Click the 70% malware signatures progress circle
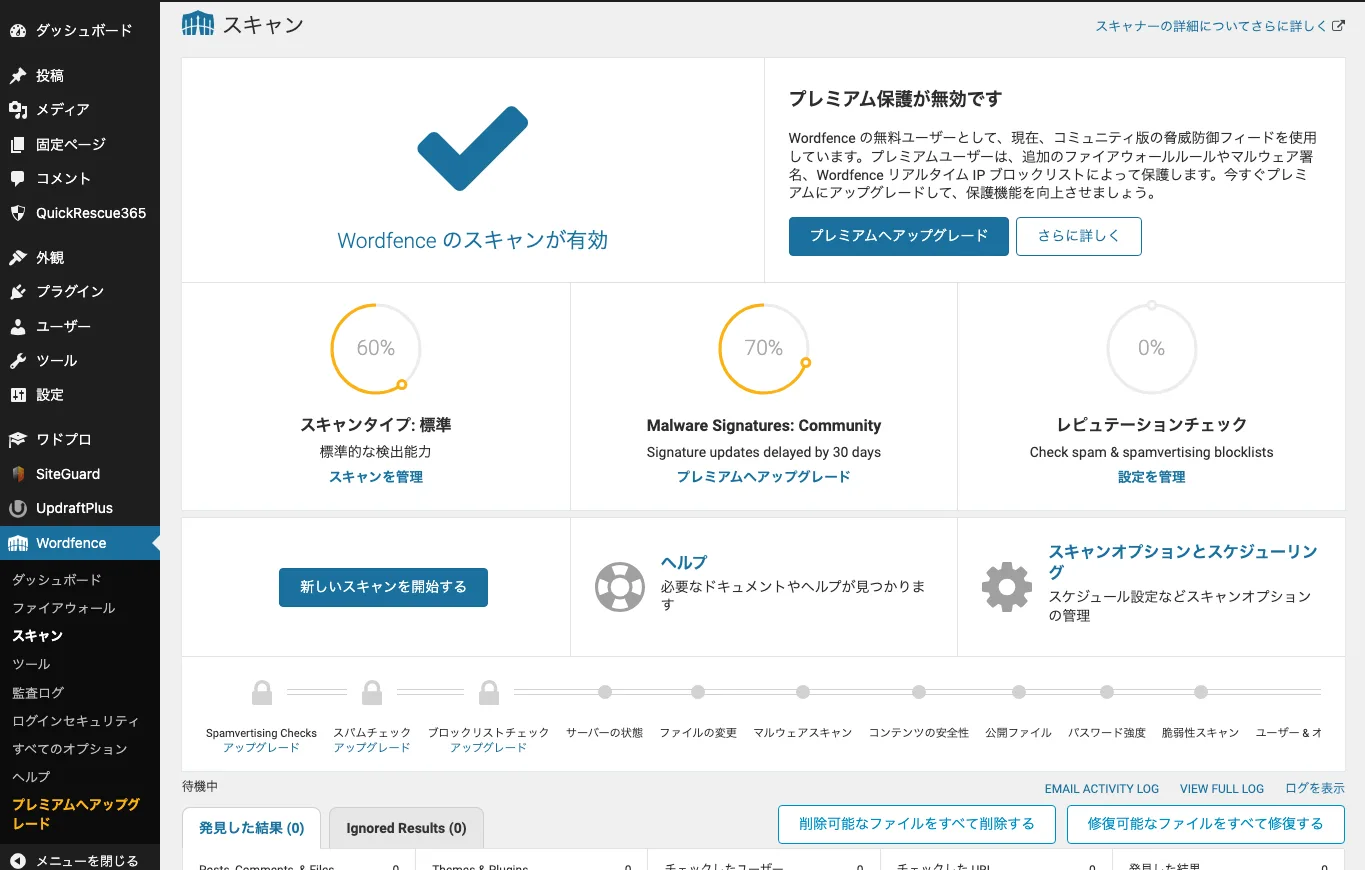 pyautogui.click(x=764, y=348)
